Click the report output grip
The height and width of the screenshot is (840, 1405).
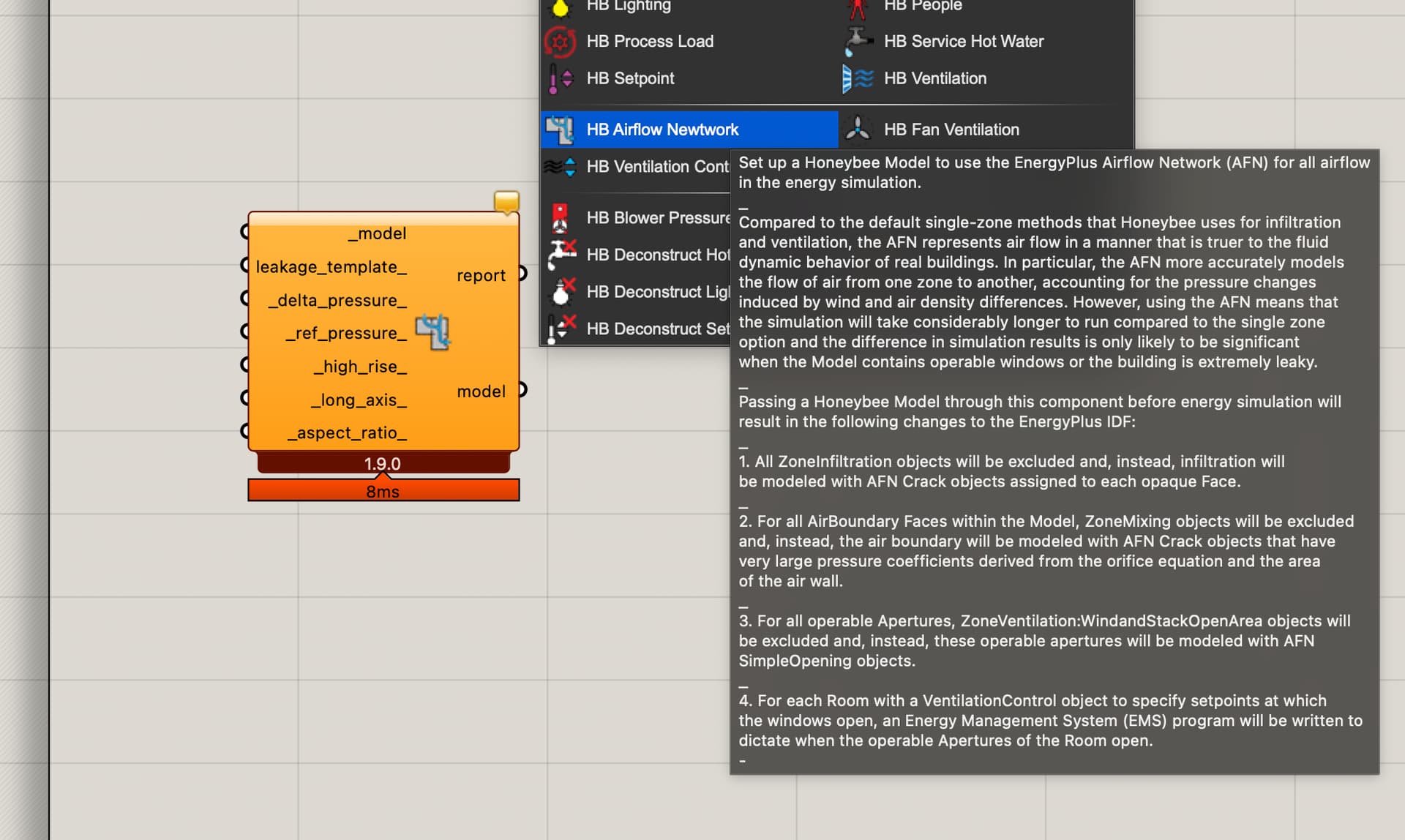coord(522,273)
